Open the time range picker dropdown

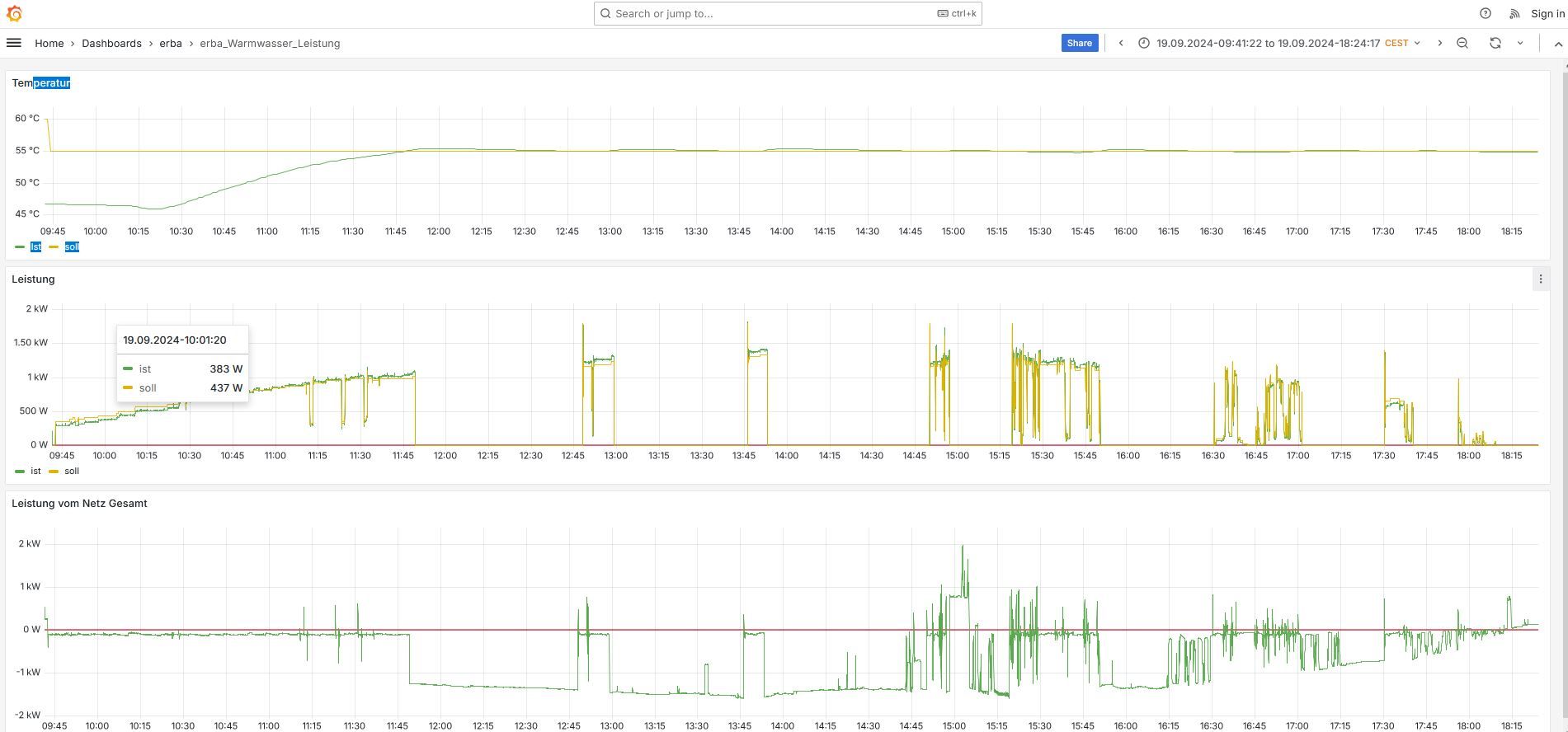pos(1278,43)
